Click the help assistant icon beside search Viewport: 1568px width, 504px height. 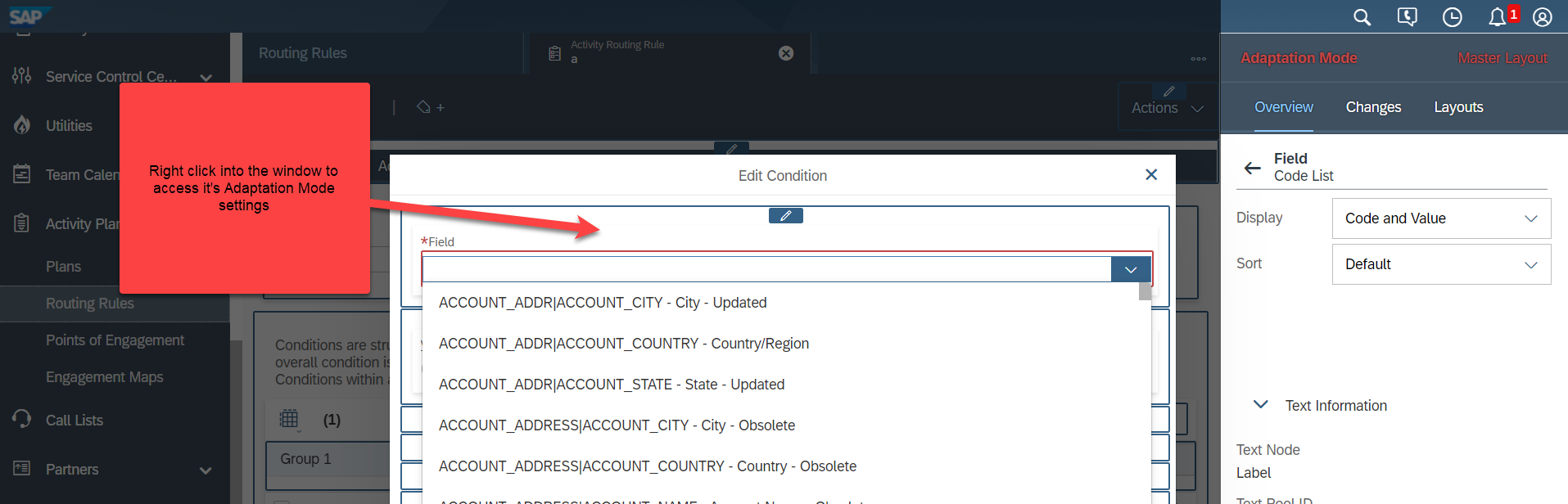point(1407,17)
